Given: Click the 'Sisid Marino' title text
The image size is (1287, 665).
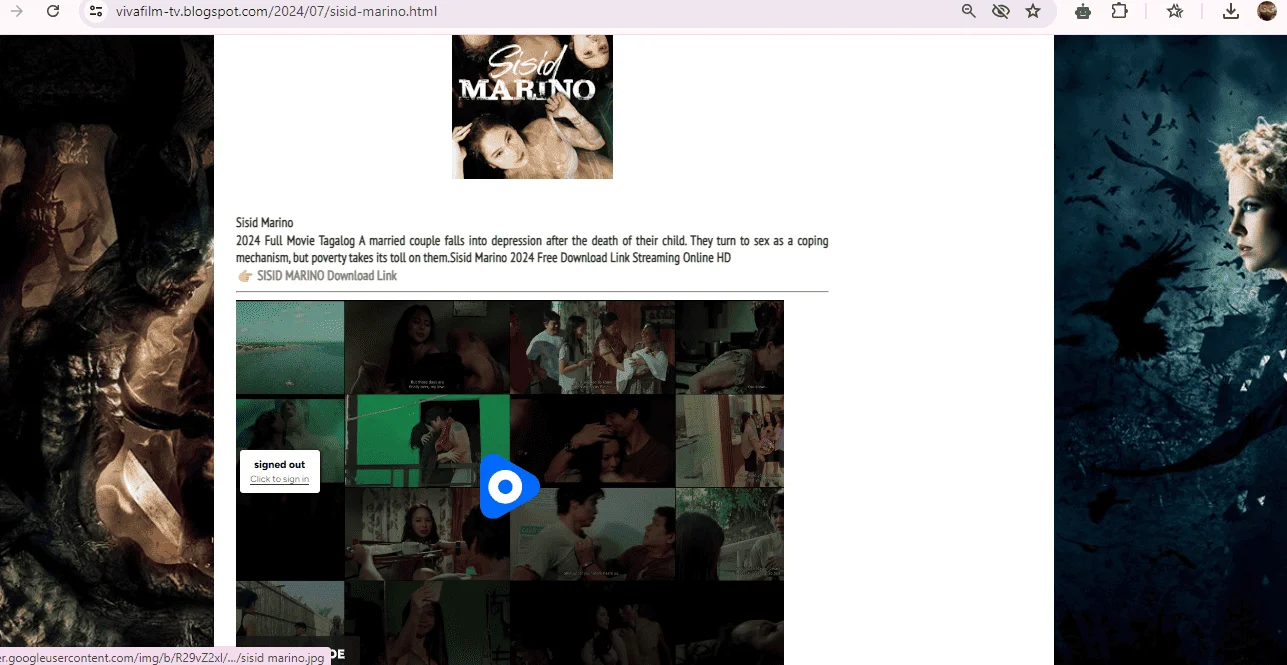Looking at the screenshot, I should point(265,223).
